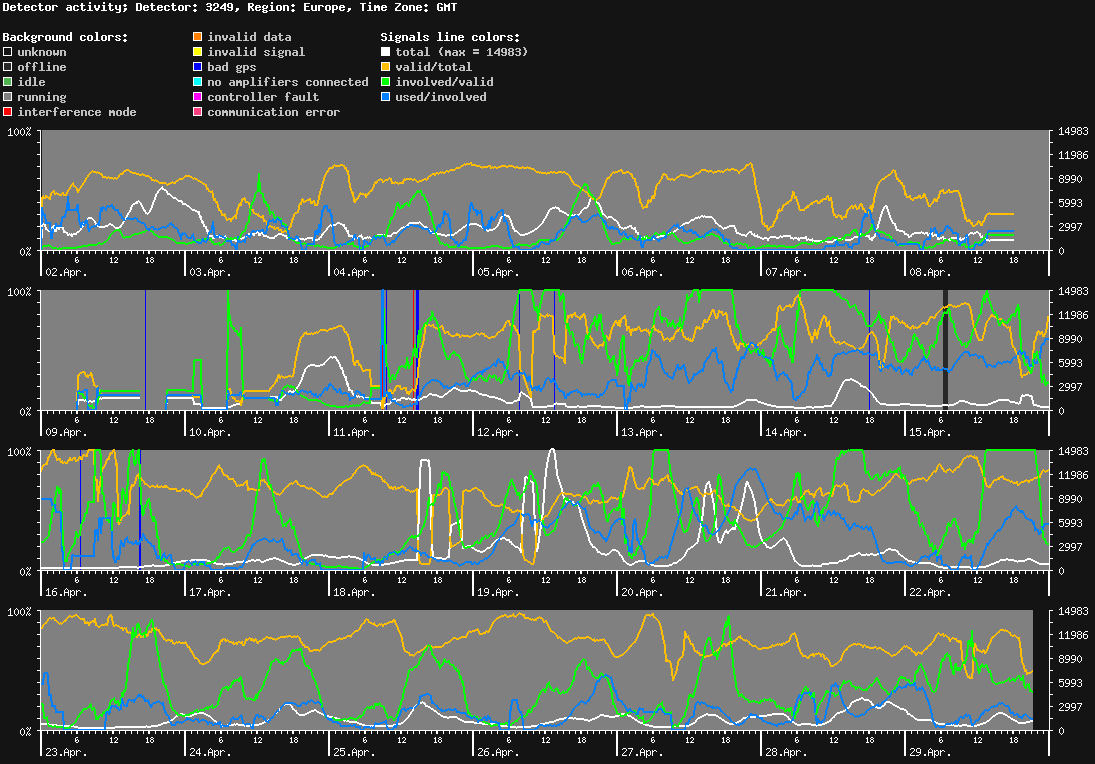Toggle the total signal line visibility
1095x764 pixels.
pos(383,52)
